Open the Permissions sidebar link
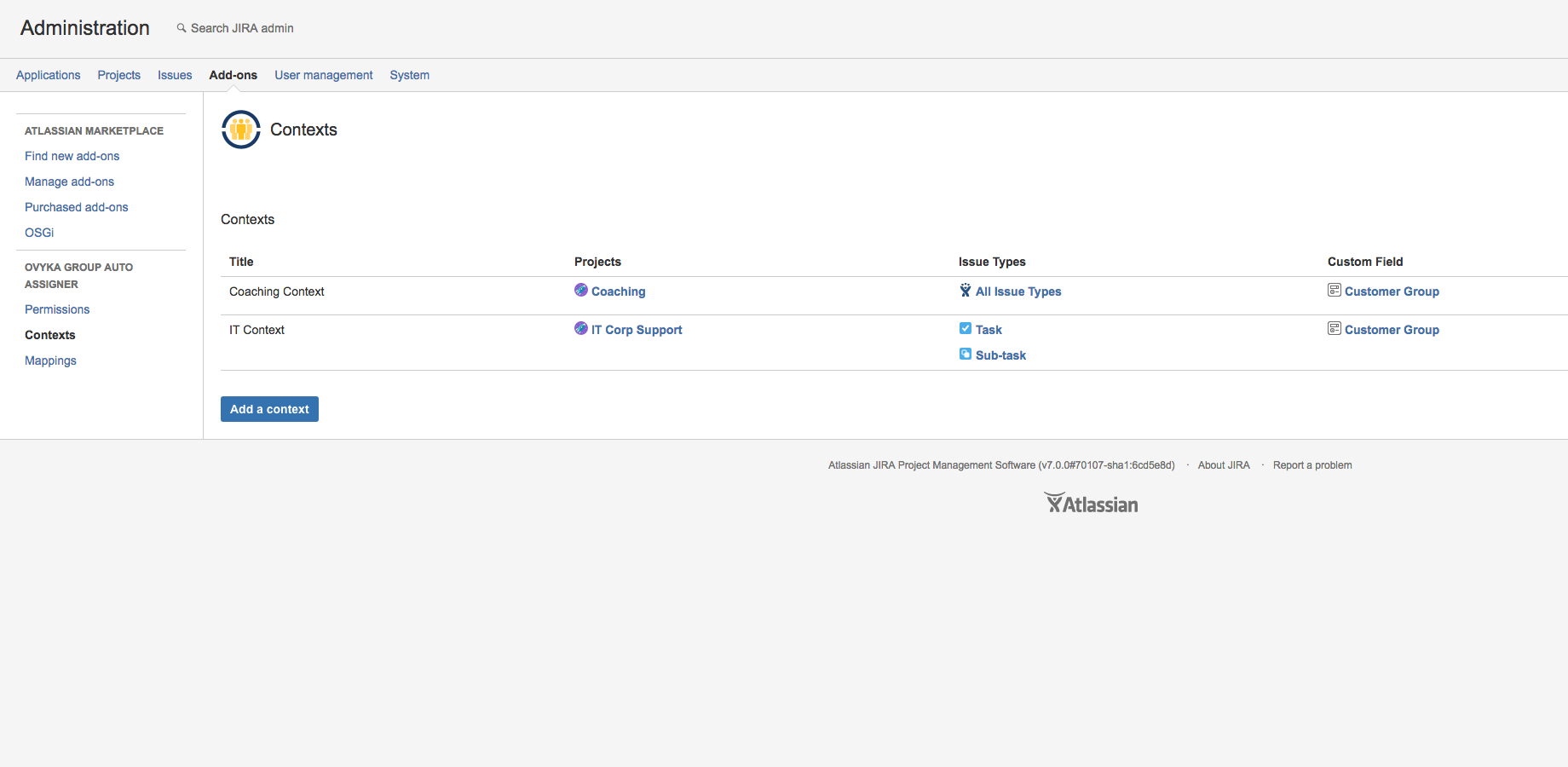Image resolution: width=1568 pixels, height=767 pixels. pos(57,309)
